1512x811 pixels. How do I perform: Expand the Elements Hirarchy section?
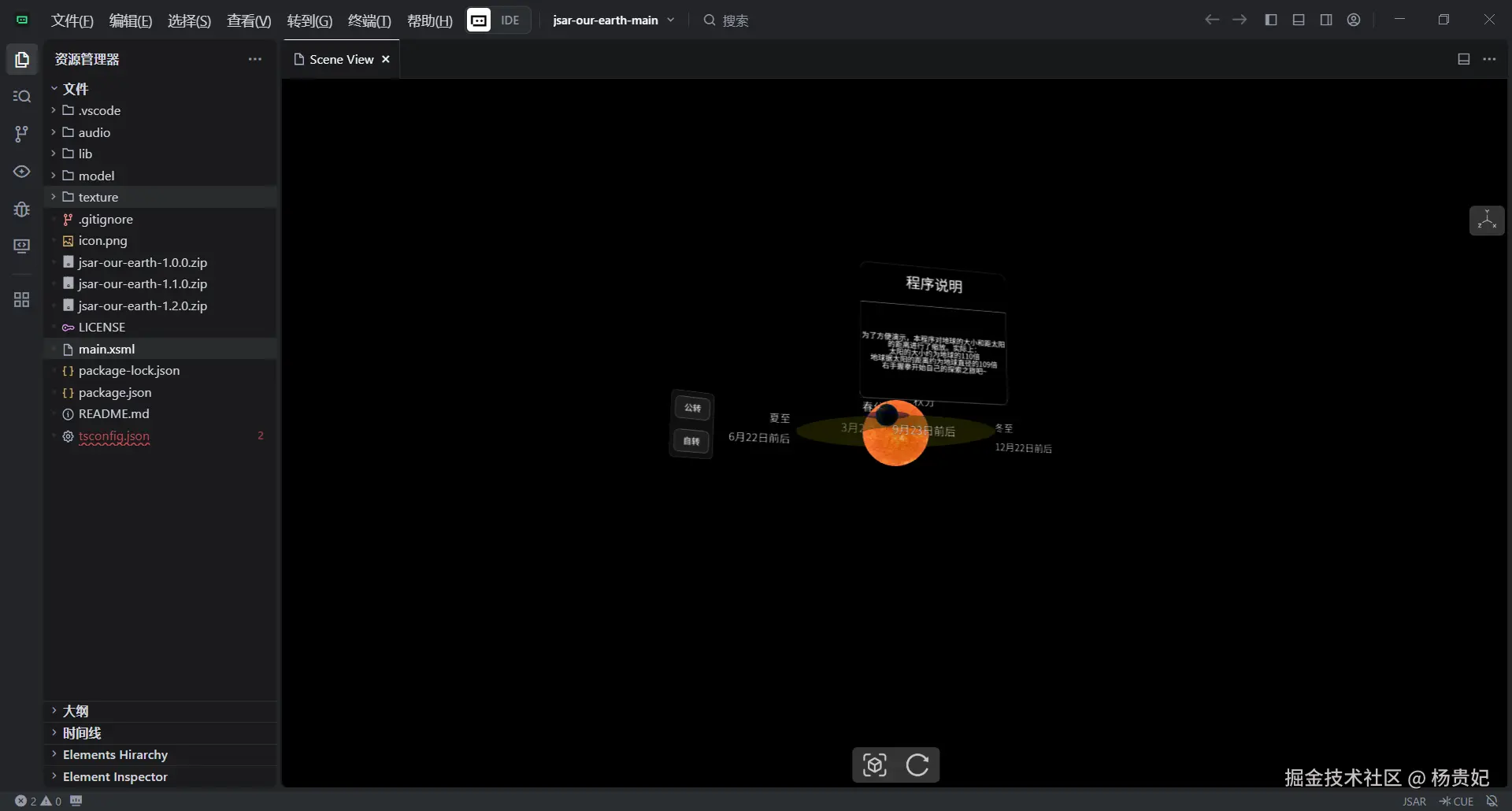pyautogui.click(x=160, y=754)
